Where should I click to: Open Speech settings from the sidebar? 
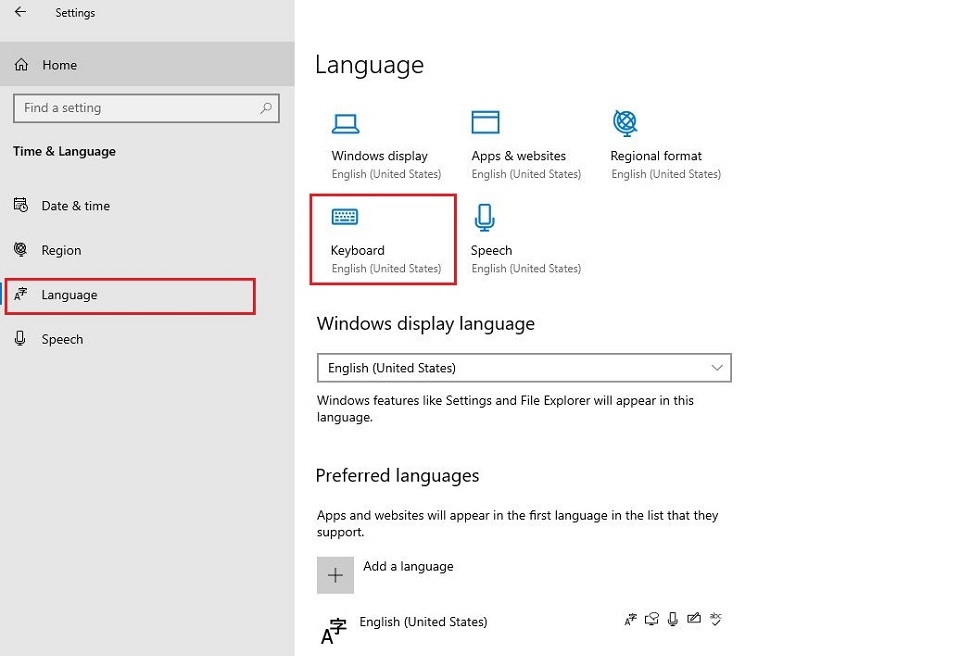tap(62, 339)
